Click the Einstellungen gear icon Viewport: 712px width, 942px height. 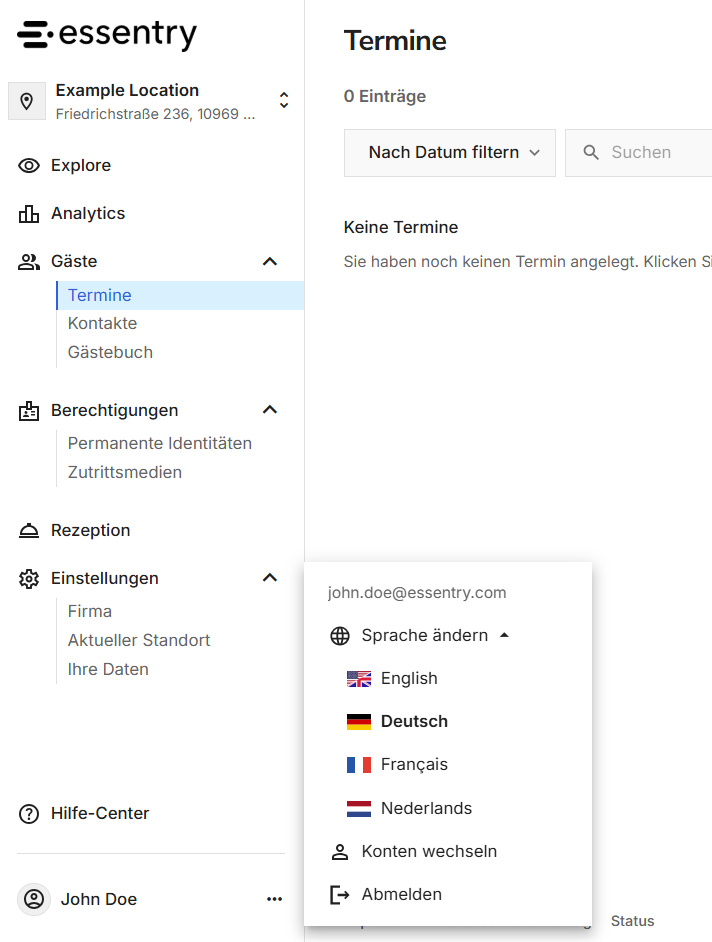tap(29, 579)
